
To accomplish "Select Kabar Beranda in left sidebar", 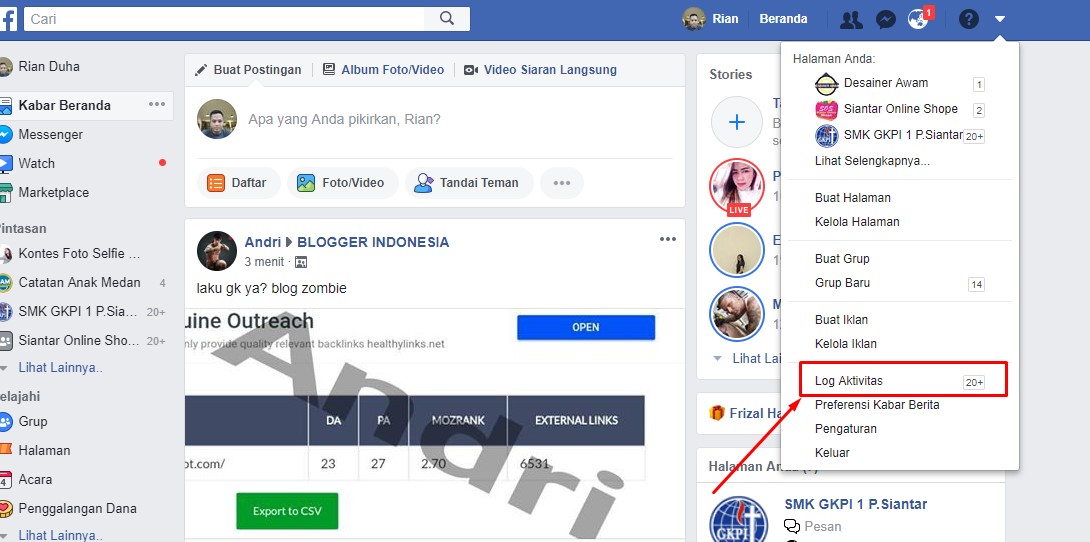I will coord(65,106).
